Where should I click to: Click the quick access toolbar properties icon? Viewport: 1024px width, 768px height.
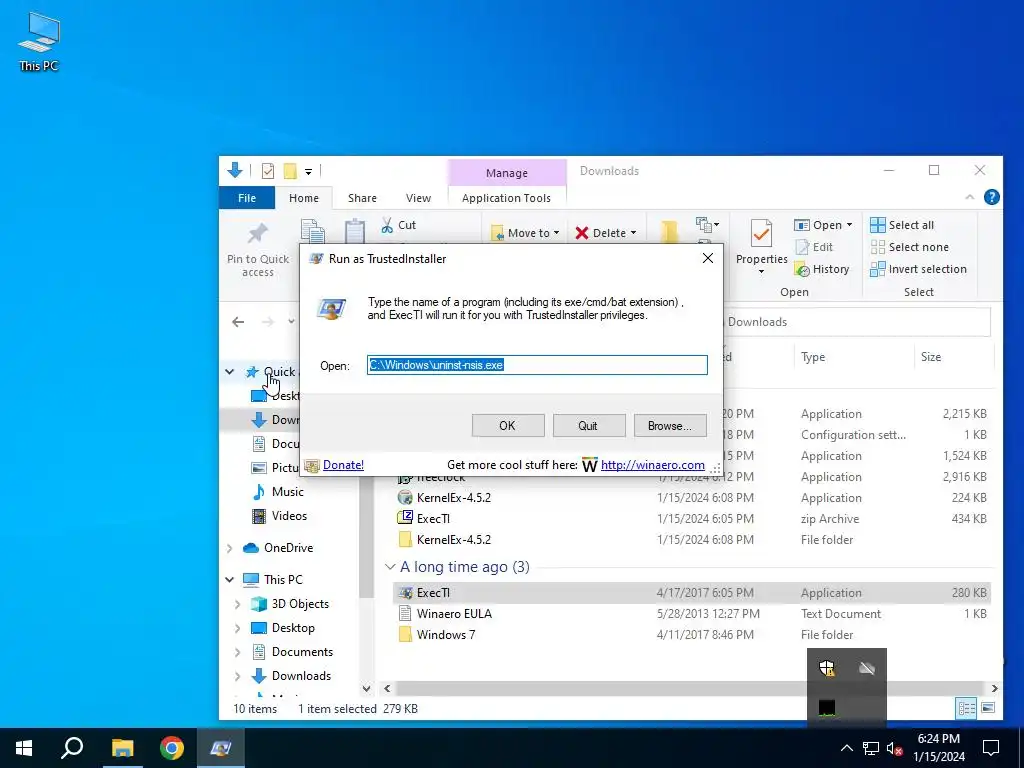[268, 171]
